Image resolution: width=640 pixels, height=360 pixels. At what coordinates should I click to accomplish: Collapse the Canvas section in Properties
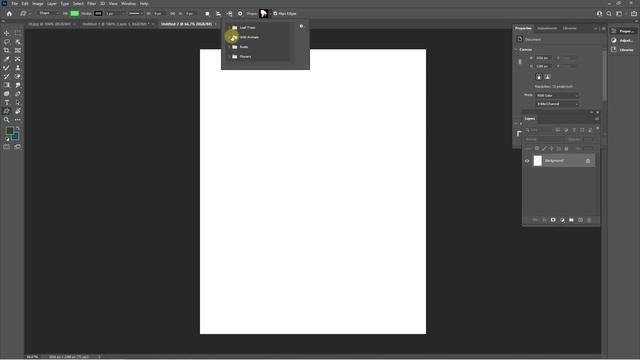click(516, 49)
